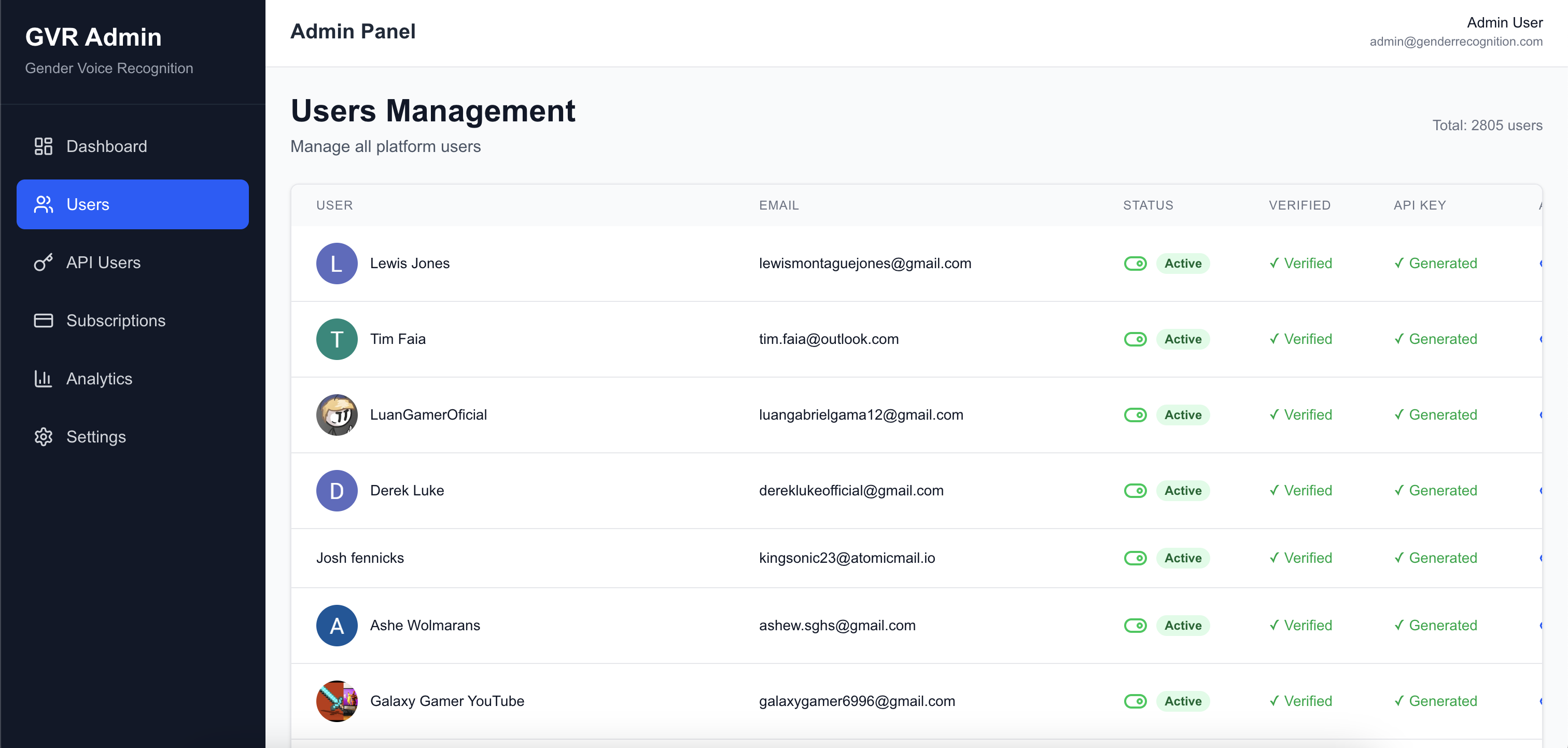Open the Subscriptions menu item
This screenshot has width=1568, height=748.
coord(116,321)
